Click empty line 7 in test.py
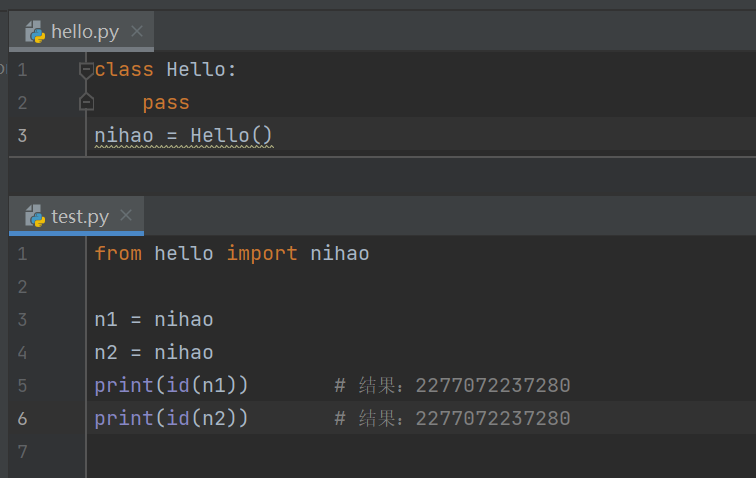Image resolution: width=756 pixels, height=478 pixels. (x=300, y=452)
